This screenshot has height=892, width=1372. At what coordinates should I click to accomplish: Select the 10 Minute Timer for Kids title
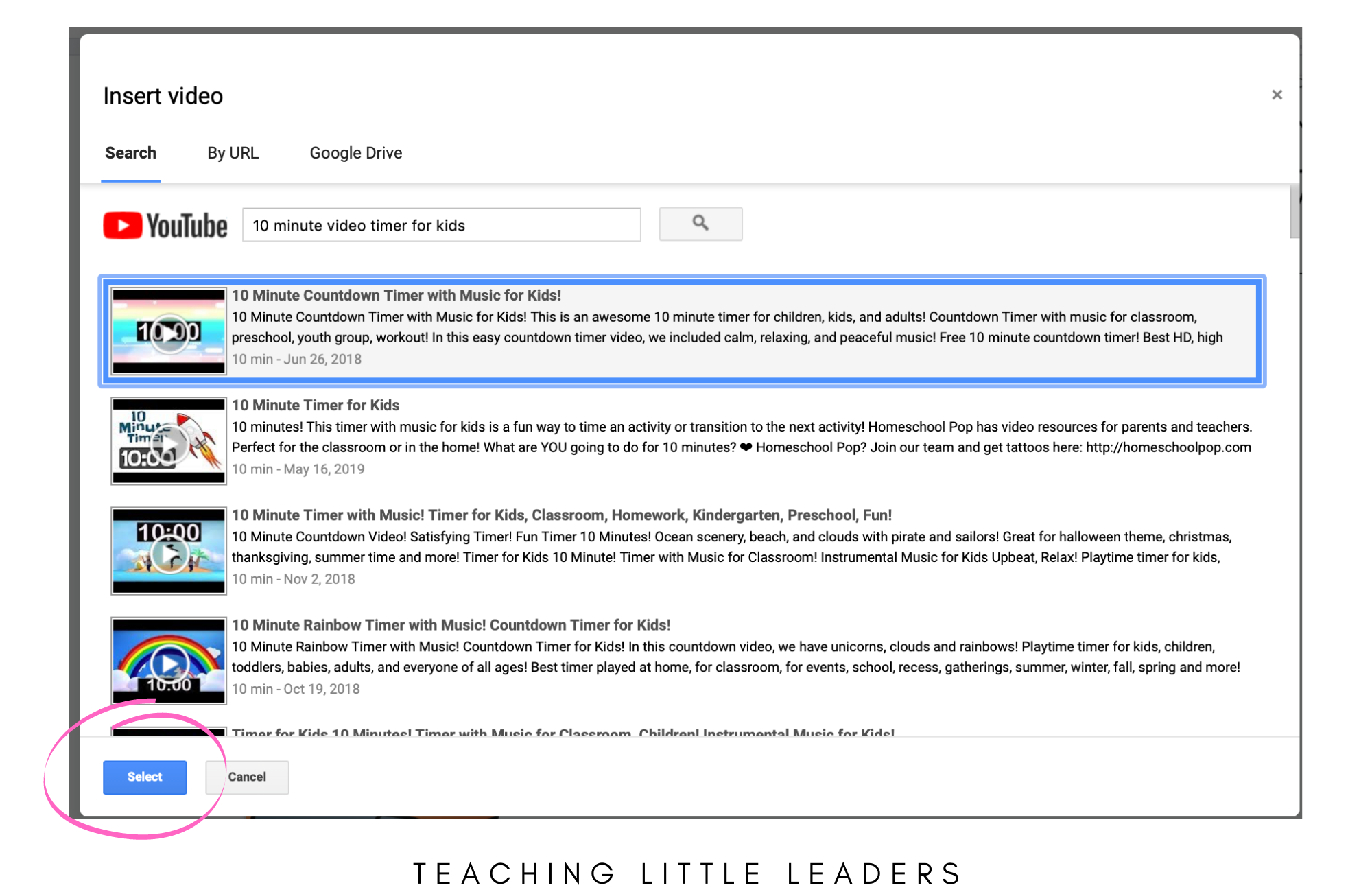point(315,406)
